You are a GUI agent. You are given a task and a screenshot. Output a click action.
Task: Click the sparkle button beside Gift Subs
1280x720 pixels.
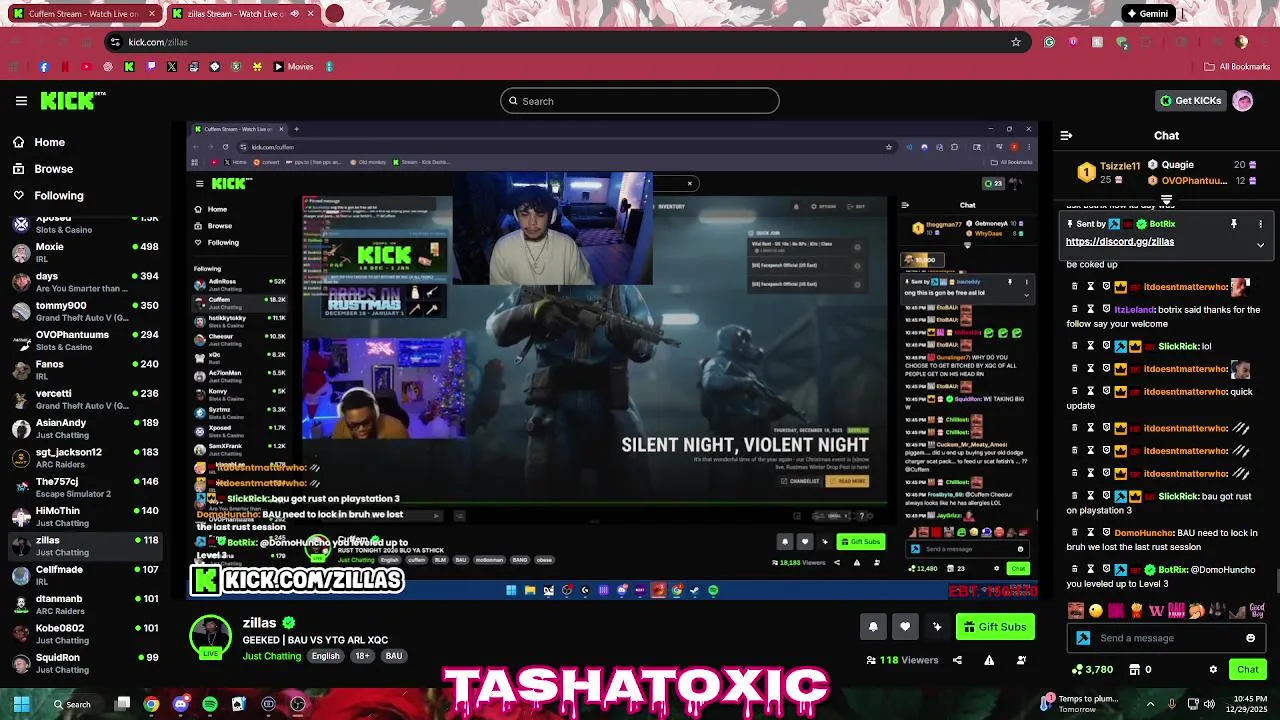937,627
